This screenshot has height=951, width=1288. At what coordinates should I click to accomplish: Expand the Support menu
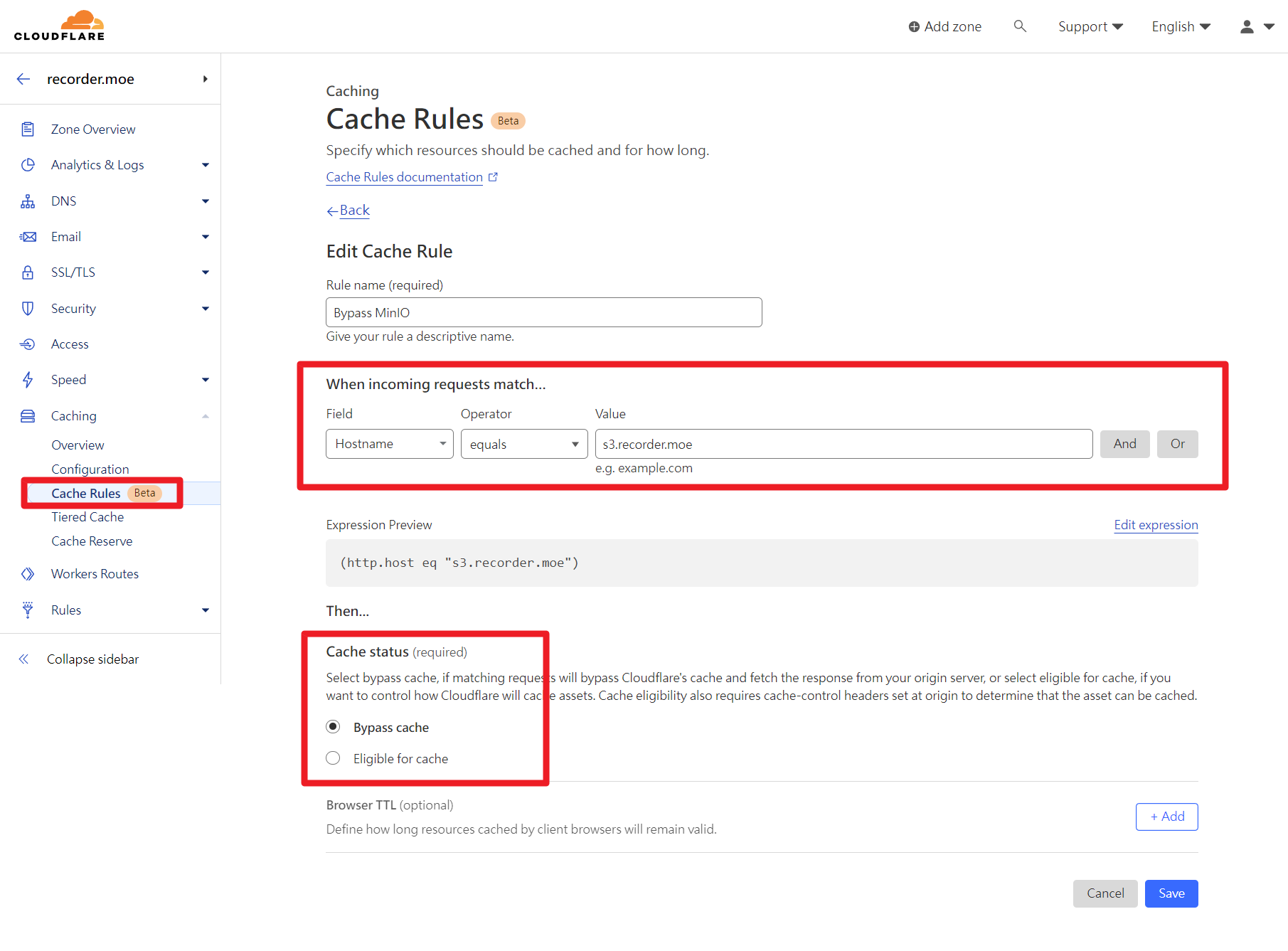[1090, 26]
